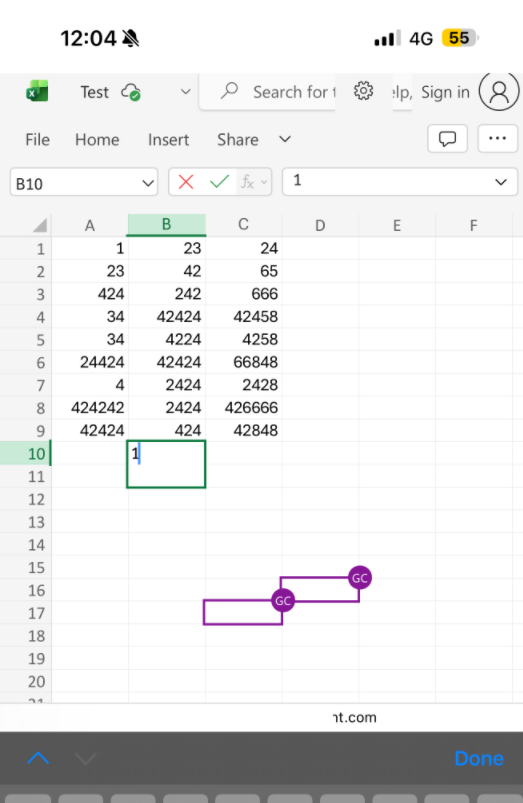The height and width of the screenshot is (803, 523).
Task: Tap the account profile avatar icon
Action: coord(499,92)
